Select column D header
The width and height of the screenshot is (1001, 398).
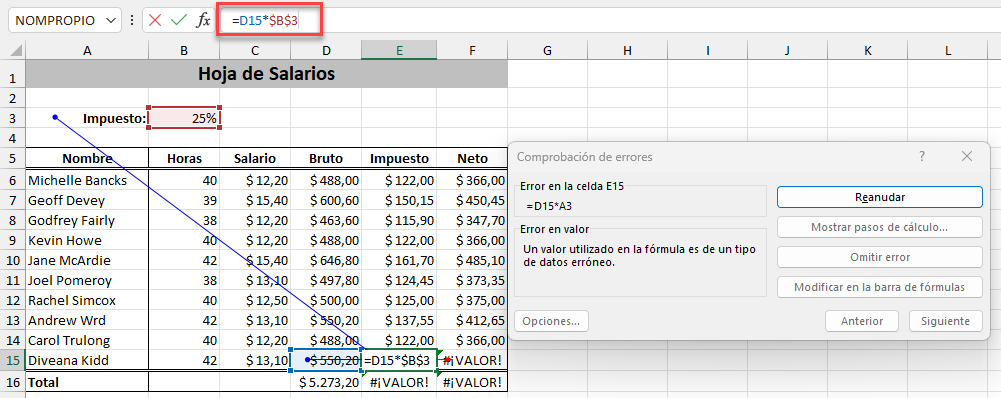pos(326,50)
